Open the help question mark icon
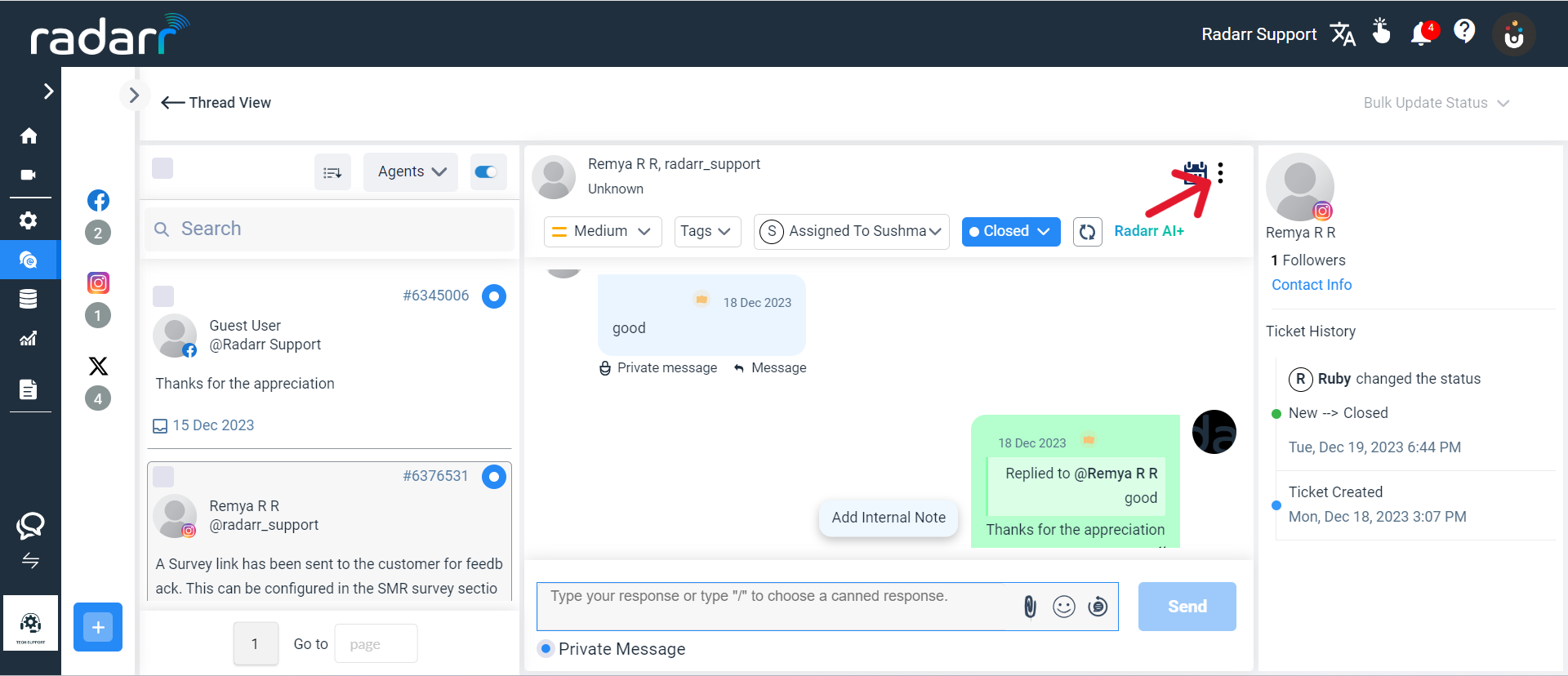Image resolution: width=1568 pixels, height=676 pixels. tap(1464, 32)
